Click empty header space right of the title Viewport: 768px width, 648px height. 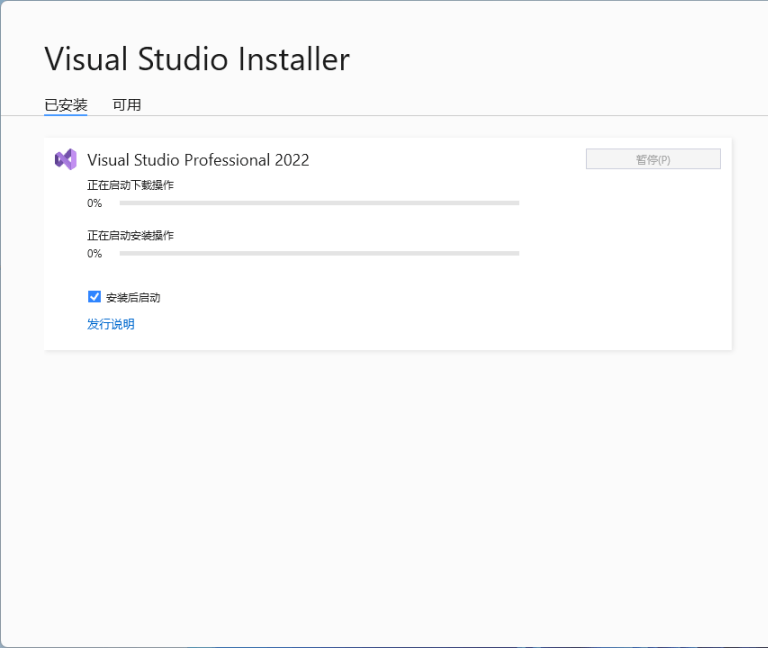[560, 59]
